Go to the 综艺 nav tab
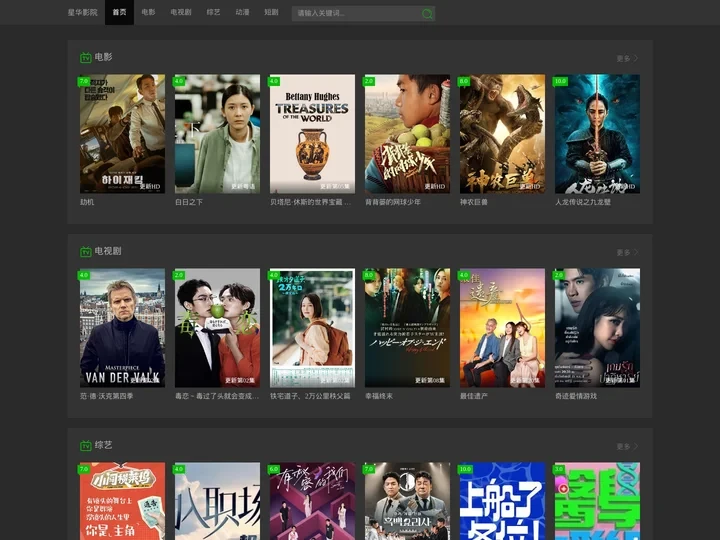This screenshot has width=720, height=540. (214, 12)
